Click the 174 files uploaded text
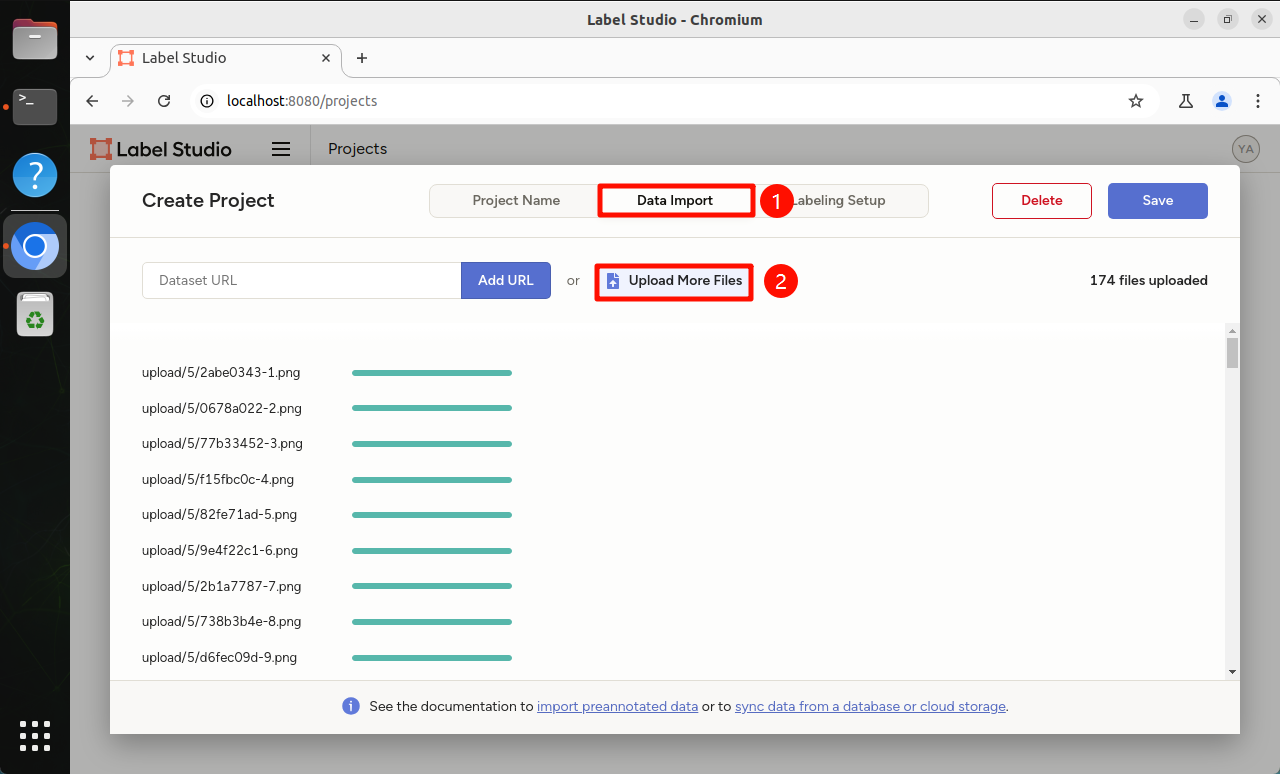The image size is (1280, 774). click(x=1149, y=281)
